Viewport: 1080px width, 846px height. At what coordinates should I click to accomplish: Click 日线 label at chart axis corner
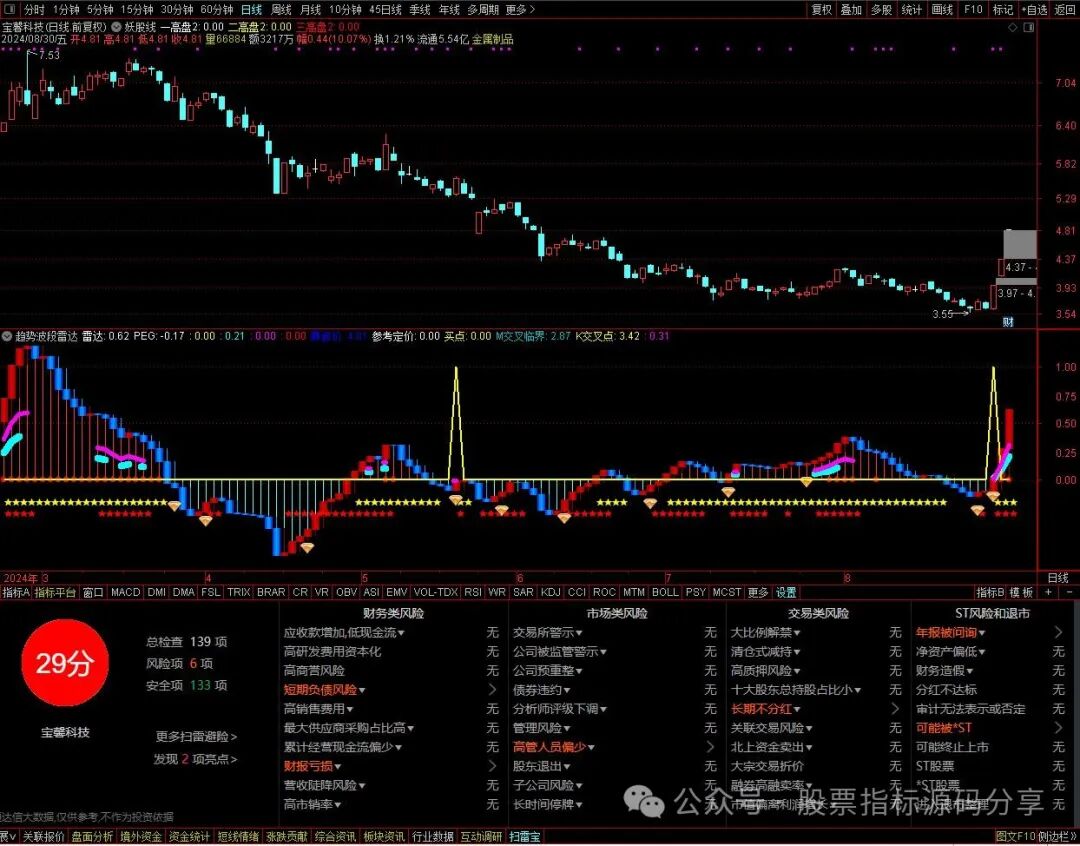[1058, 577]
